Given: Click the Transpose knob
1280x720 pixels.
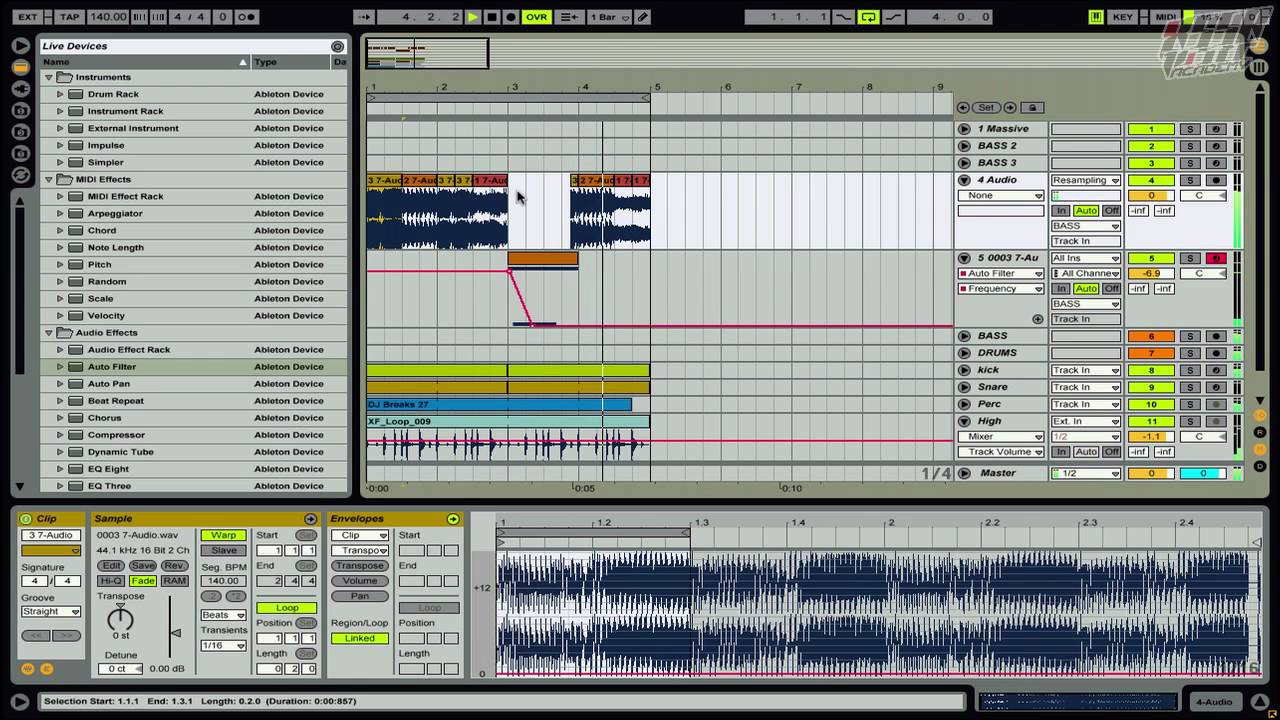Looking at the screenshot, I should [120, 618].
